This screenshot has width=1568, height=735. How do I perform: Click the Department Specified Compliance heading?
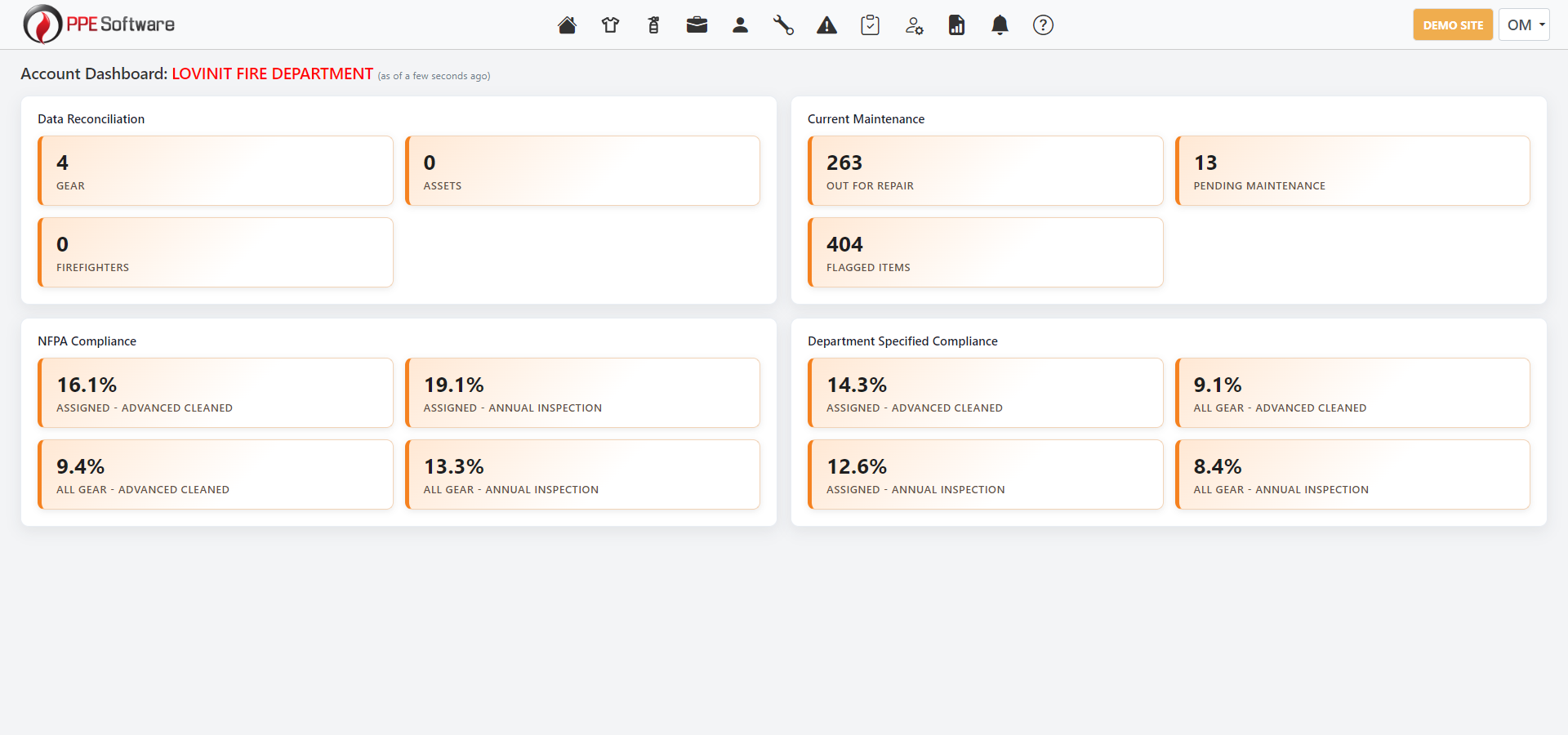point(902,341)
